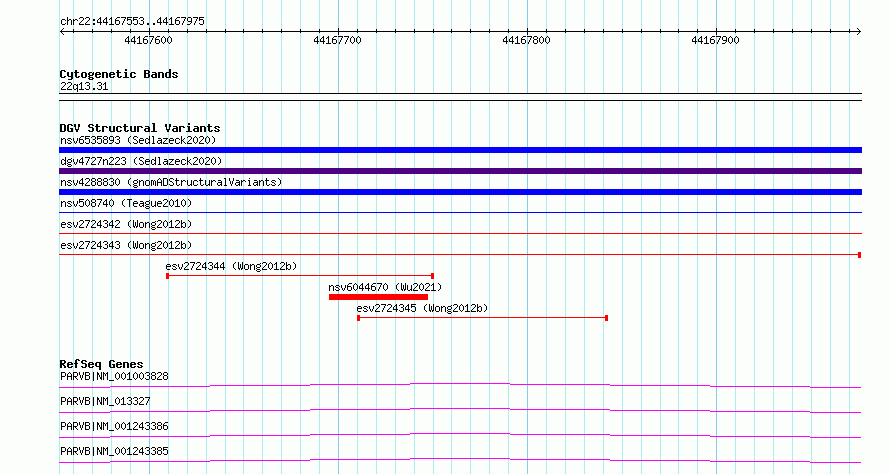Image resolution: width=890 pixels, height=474 pixels.
Task: Open the esv2724344 (Wong2012b) variant label
Action: point(231,266)
